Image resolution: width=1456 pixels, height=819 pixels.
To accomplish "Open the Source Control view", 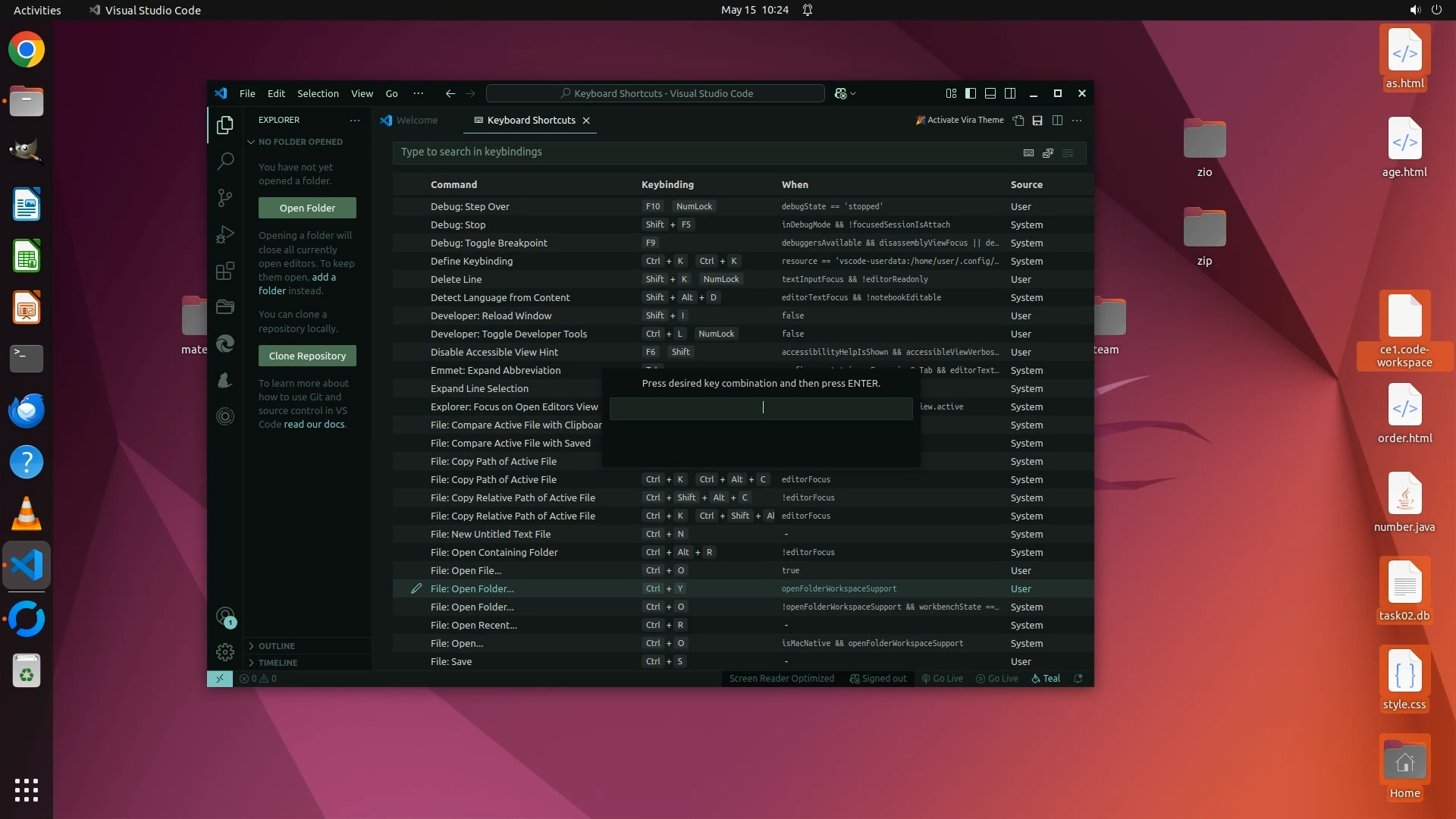I will coord(225,198).
